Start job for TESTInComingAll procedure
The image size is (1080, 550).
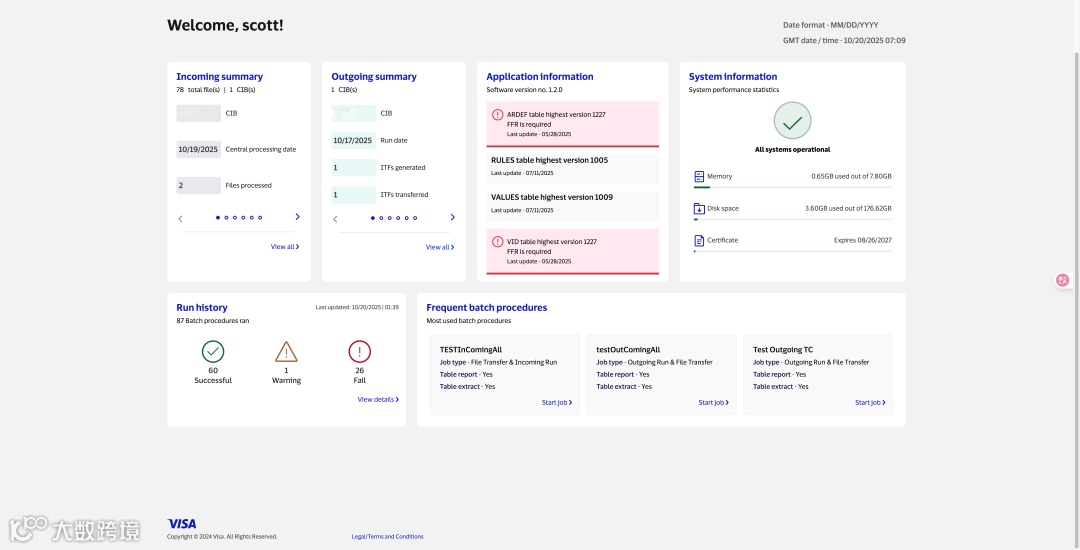tap(557, 403)
